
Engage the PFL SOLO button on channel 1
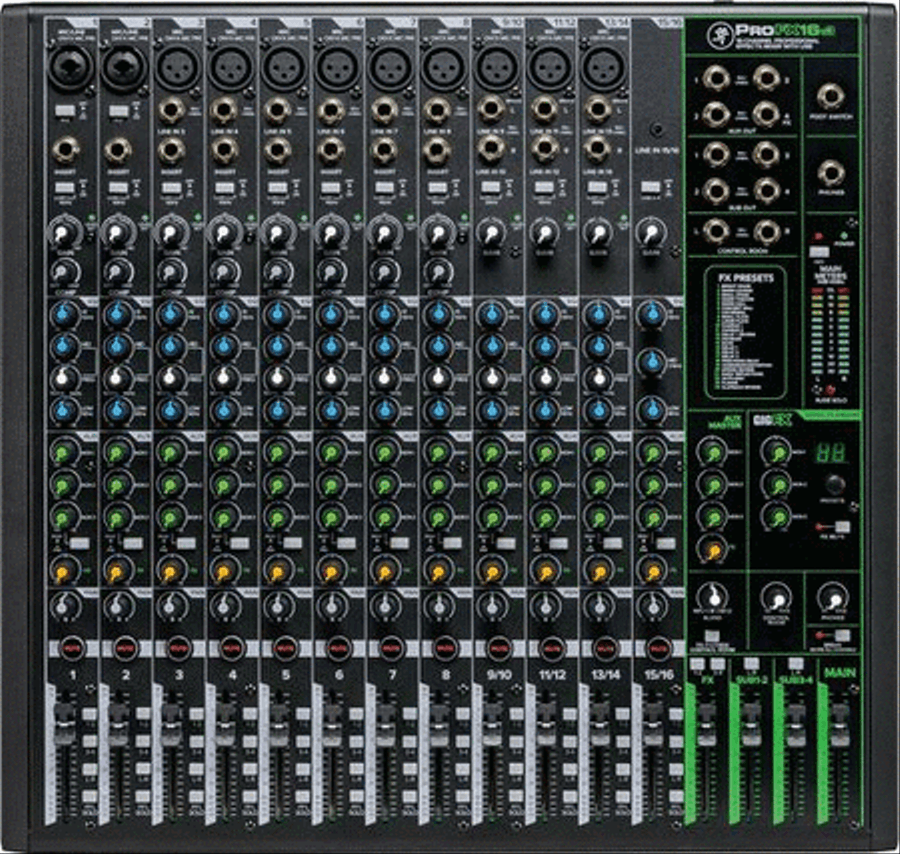coord(90,797)
